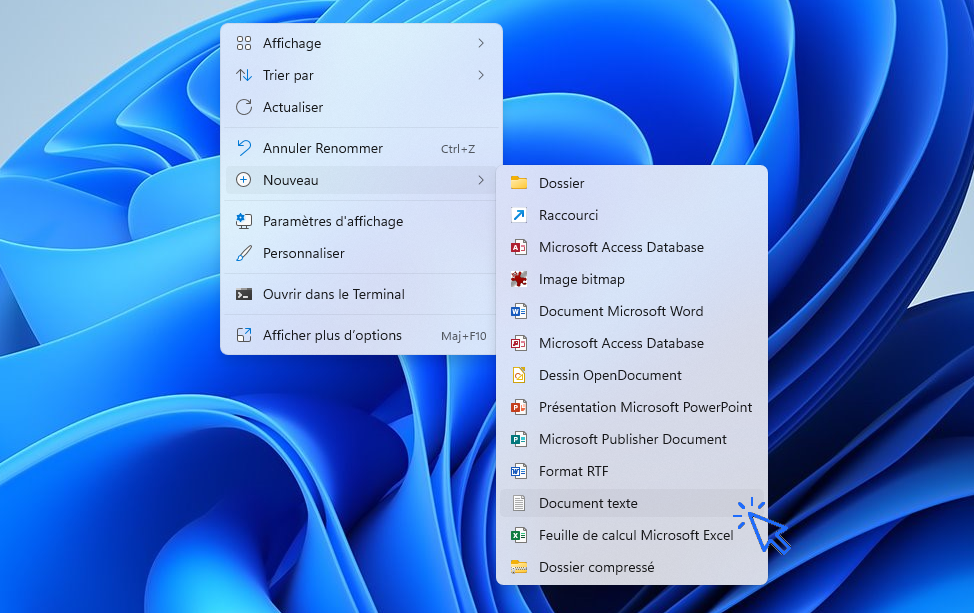
Task: Click the Dessin OpenDocument yellow icon
Action: pos(519,375)
